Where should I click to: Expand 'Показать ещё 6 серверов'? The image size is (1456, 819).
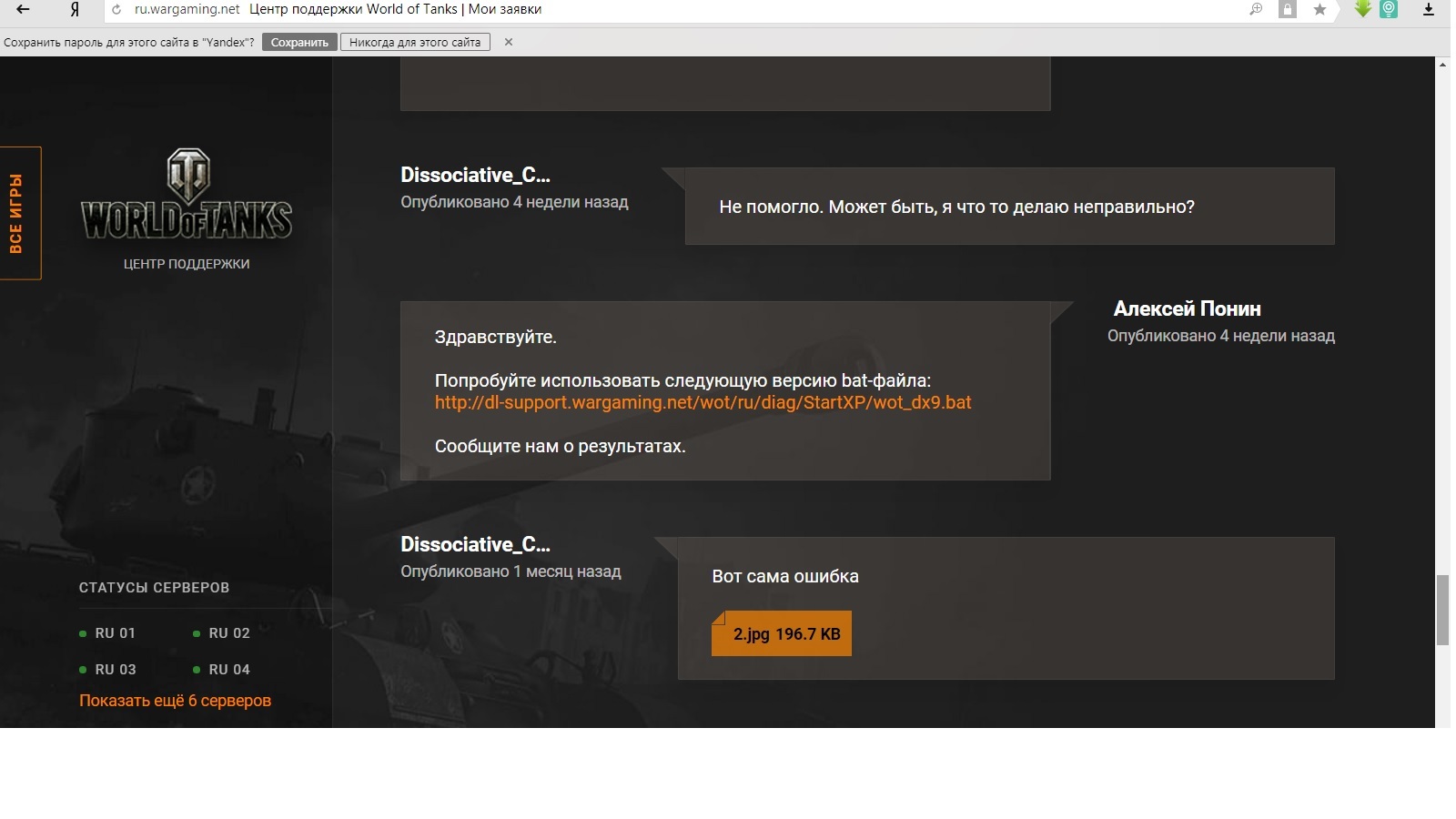point(175,701)
